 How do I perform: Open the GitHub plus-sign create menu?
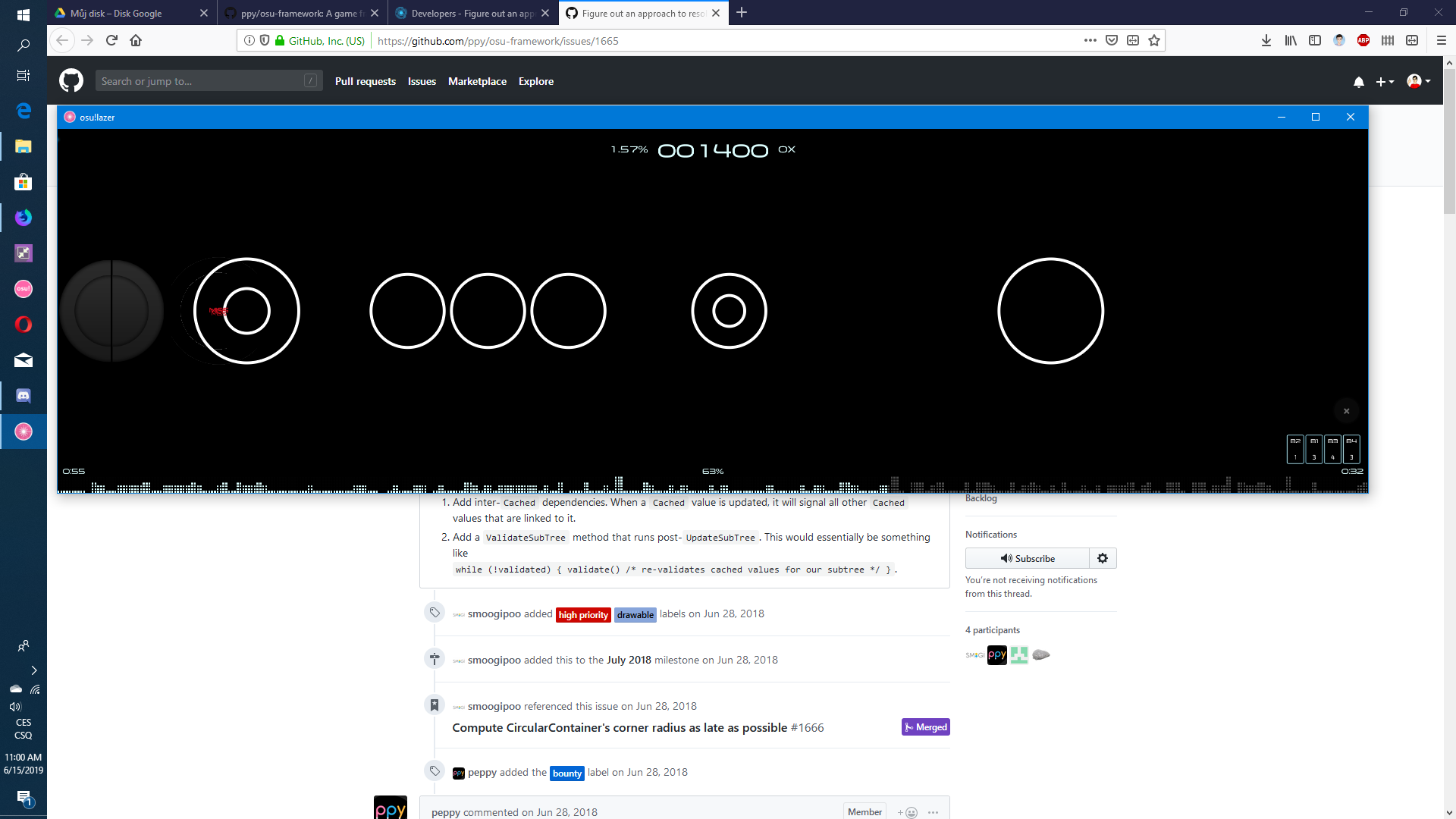(1385, 82)
